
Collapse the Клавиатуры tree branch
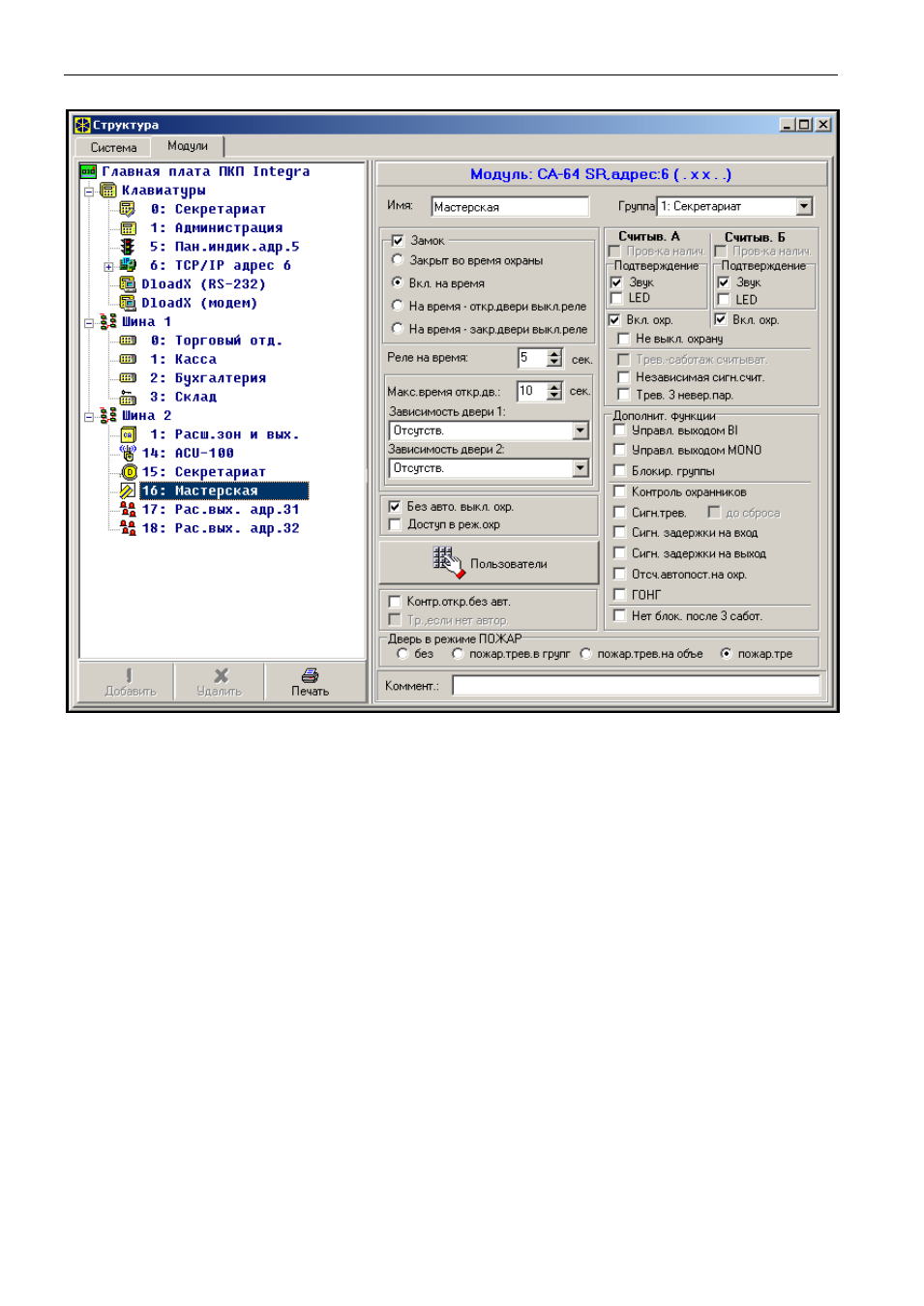[89, 191]
